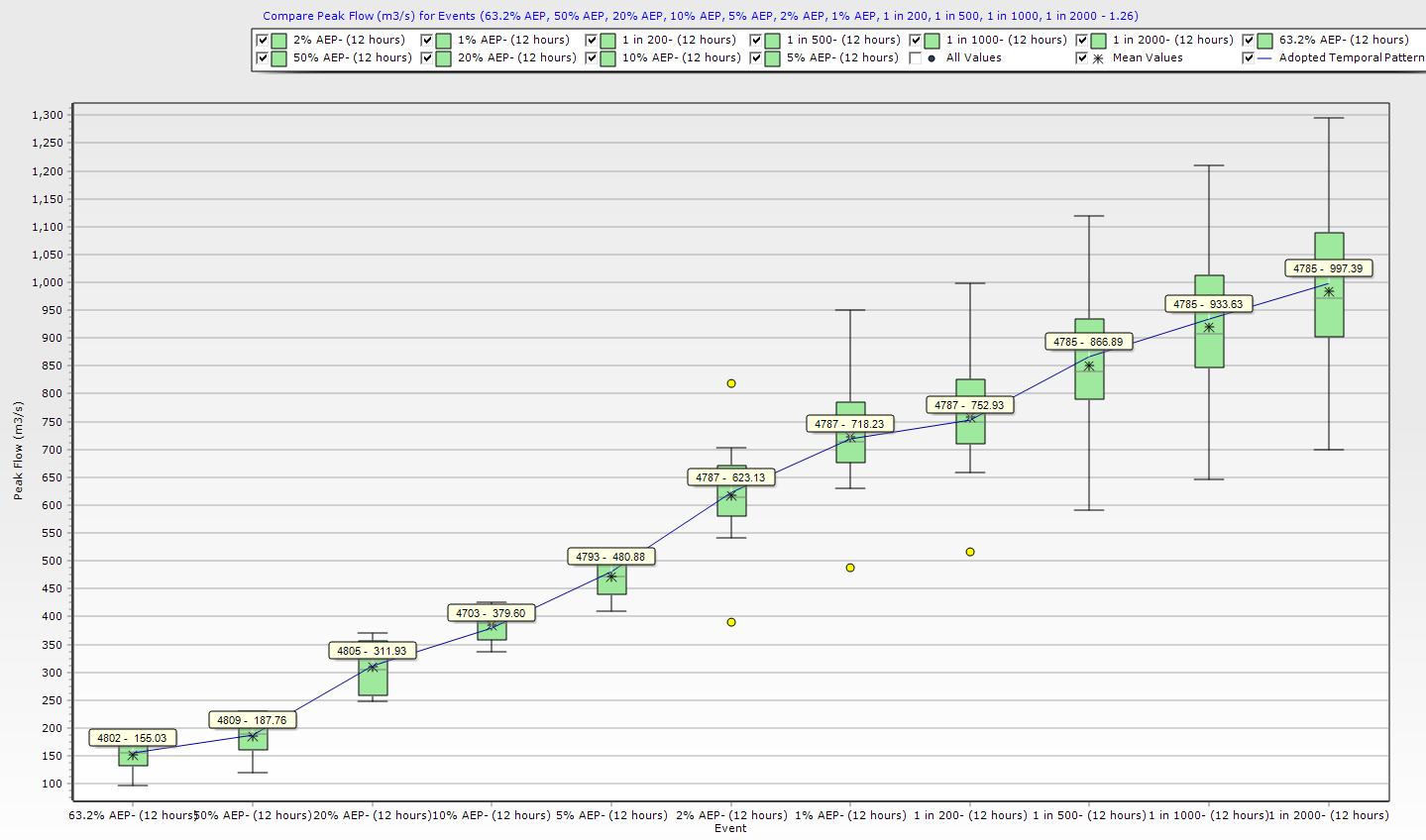Image resolution: width=1426 pixels, height=840 pixels.
Task: Click the Adopted Temporal Pattern line icon
Action: tap(1264, 58)
